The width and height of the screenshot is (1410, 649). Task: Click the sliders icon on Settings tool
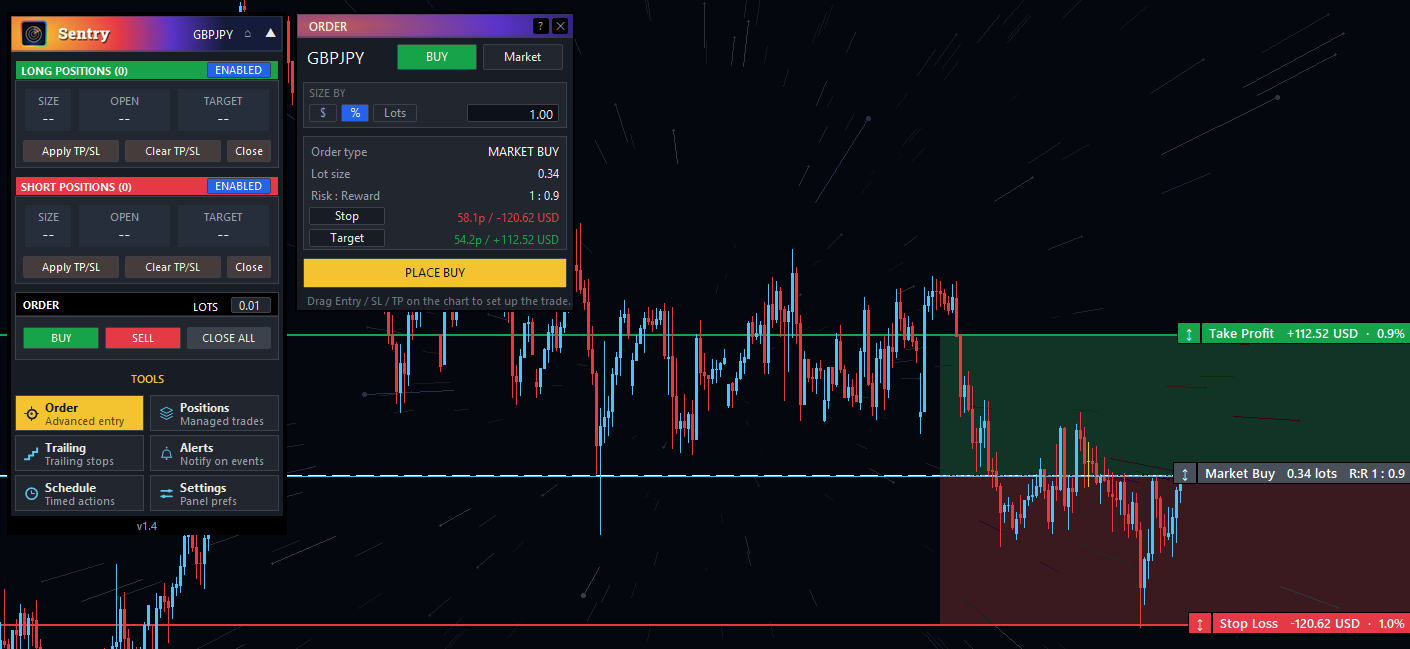(166, 493)
